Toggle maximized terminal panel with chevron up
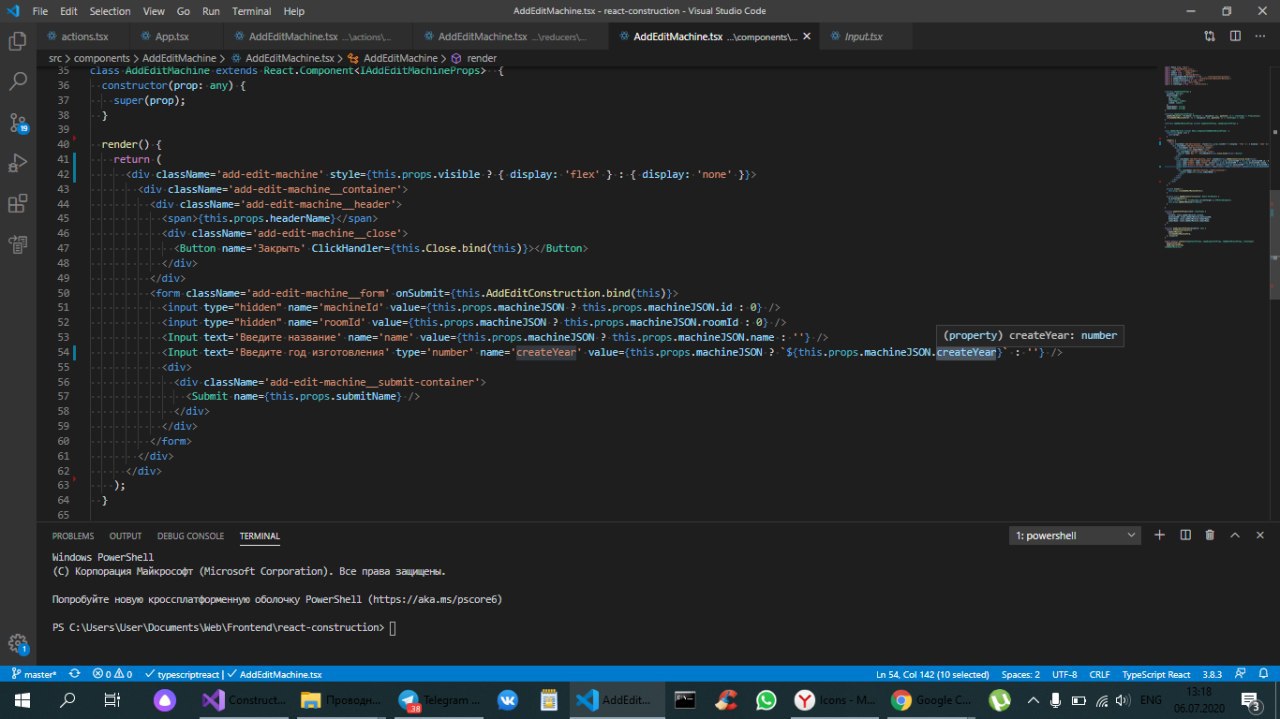The image size is (1280, 719). (1234, 535)
